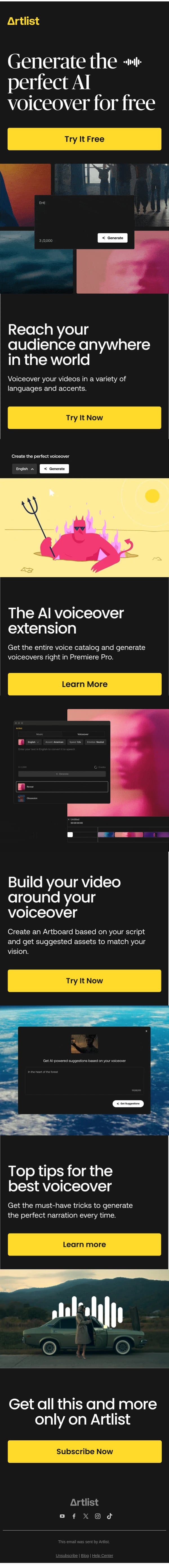Click the red devil illustration image
The width and height of the screenshot is (169, 1568).
tap(84, 527)
